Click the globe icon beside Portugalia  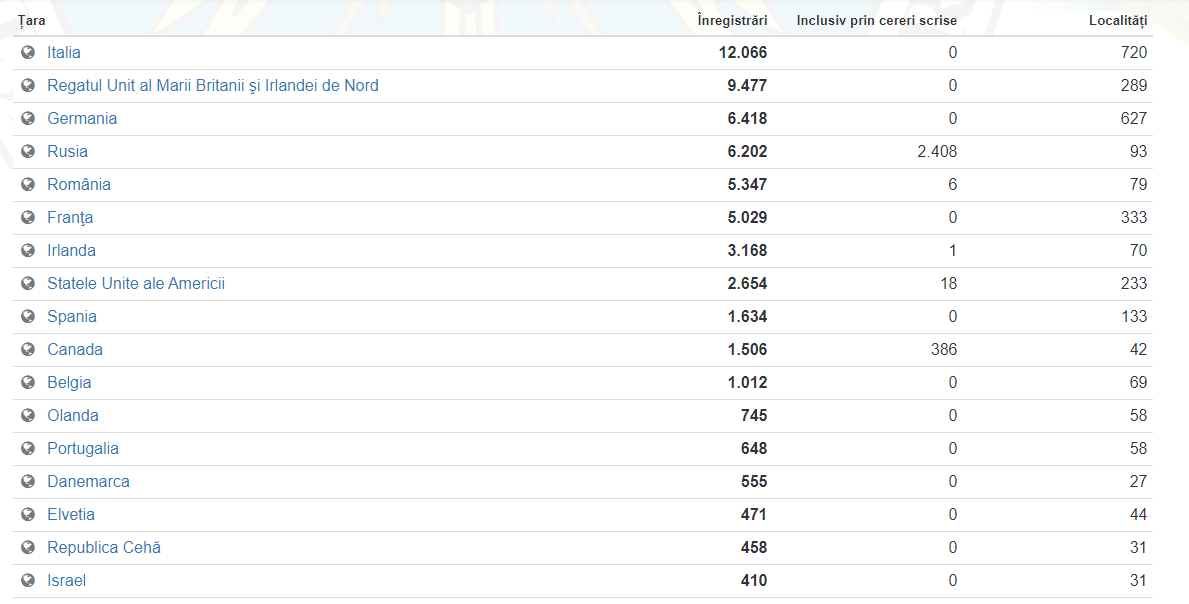pyautogui.click(x=28, y=448)
